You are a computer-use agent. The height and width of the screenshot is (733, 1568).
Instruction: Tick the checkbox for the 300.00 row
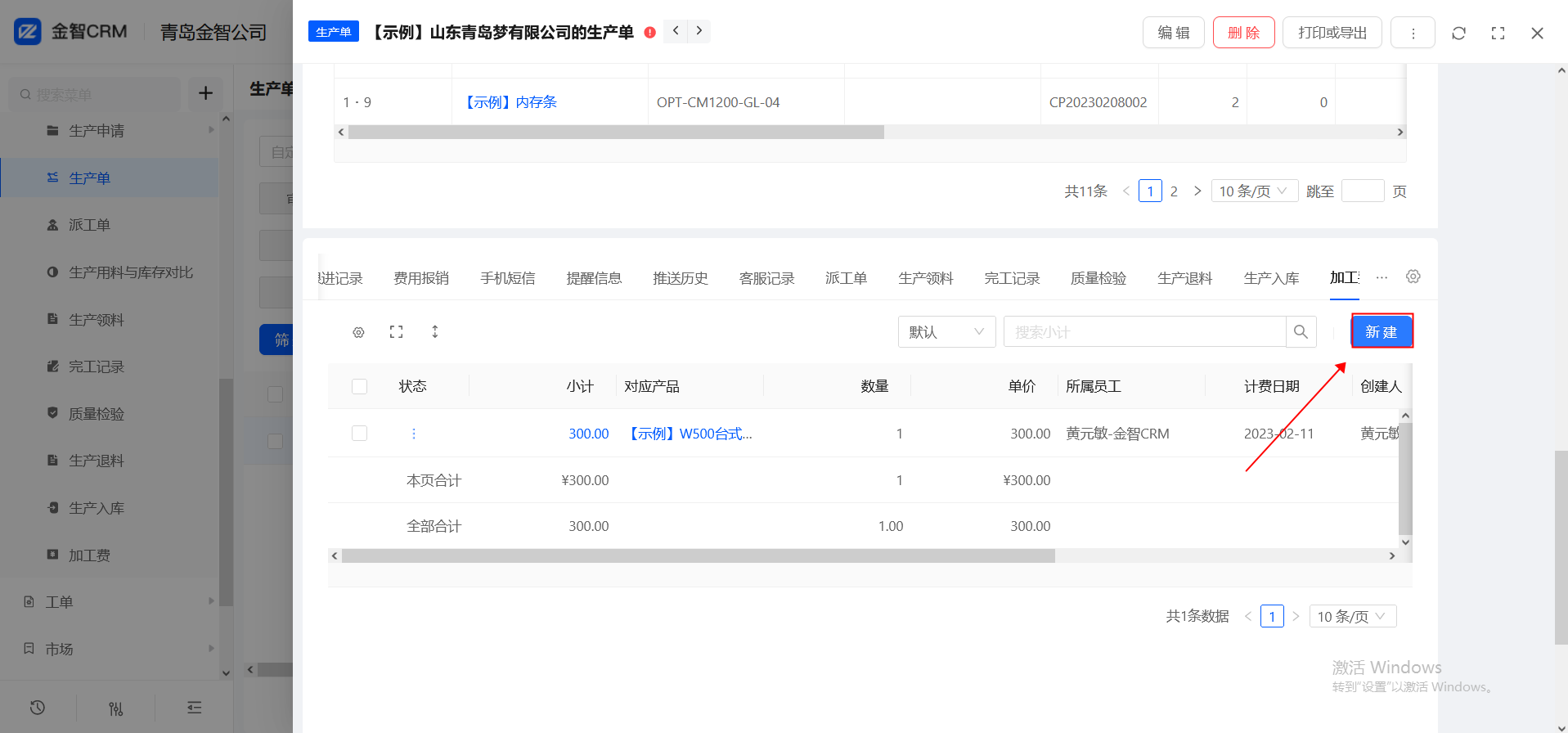pyautogui.click(x=359, y=434)
